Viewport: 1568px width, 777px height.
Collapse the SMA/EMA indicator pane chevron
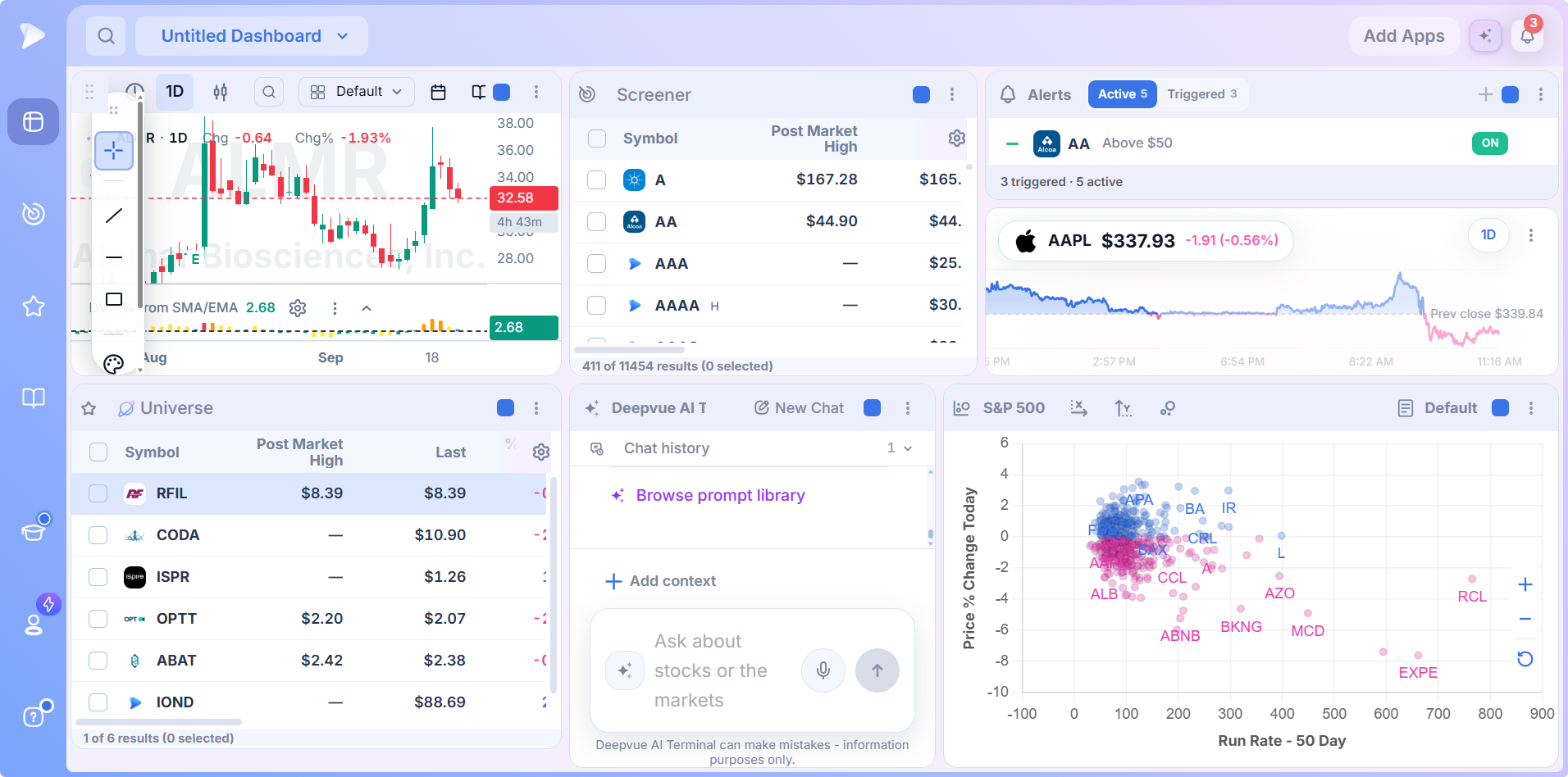click(367, 308)
